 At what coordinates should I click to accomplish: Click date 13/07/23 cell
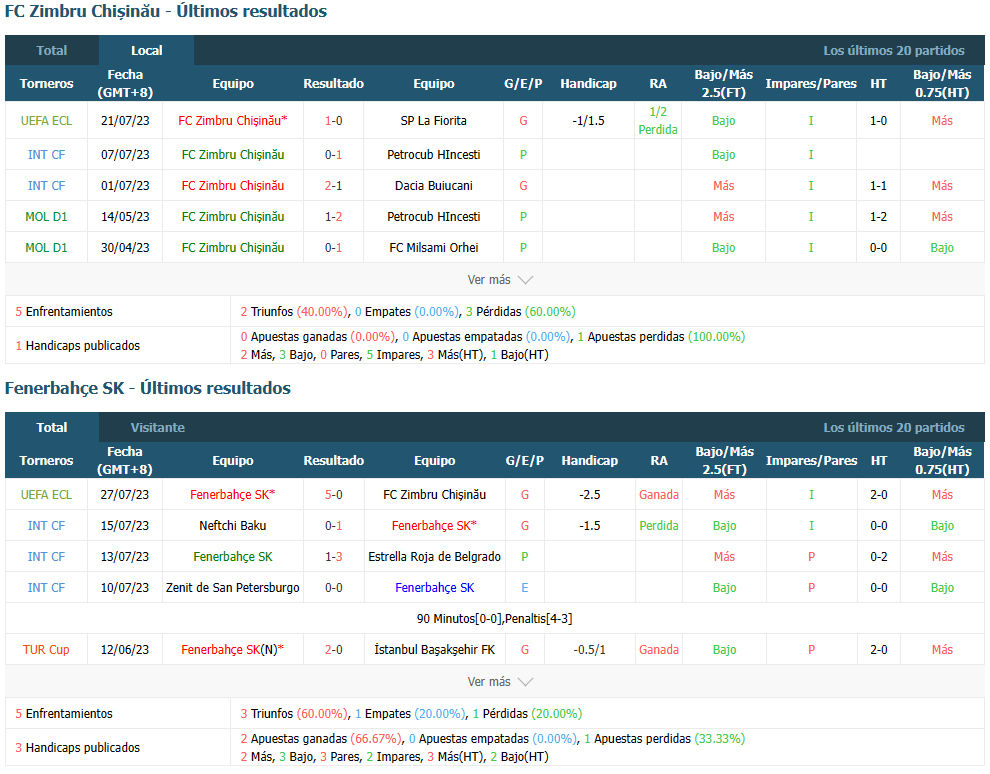coord(125,556)
